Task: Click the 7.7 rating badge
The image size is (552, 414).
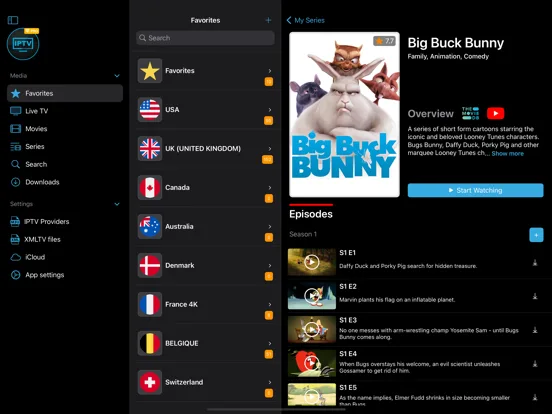Action: click(x=384, y=41)
